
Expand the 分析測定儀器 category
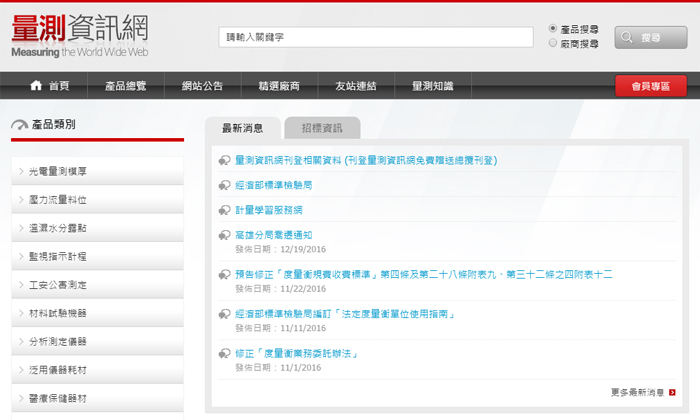97,341
